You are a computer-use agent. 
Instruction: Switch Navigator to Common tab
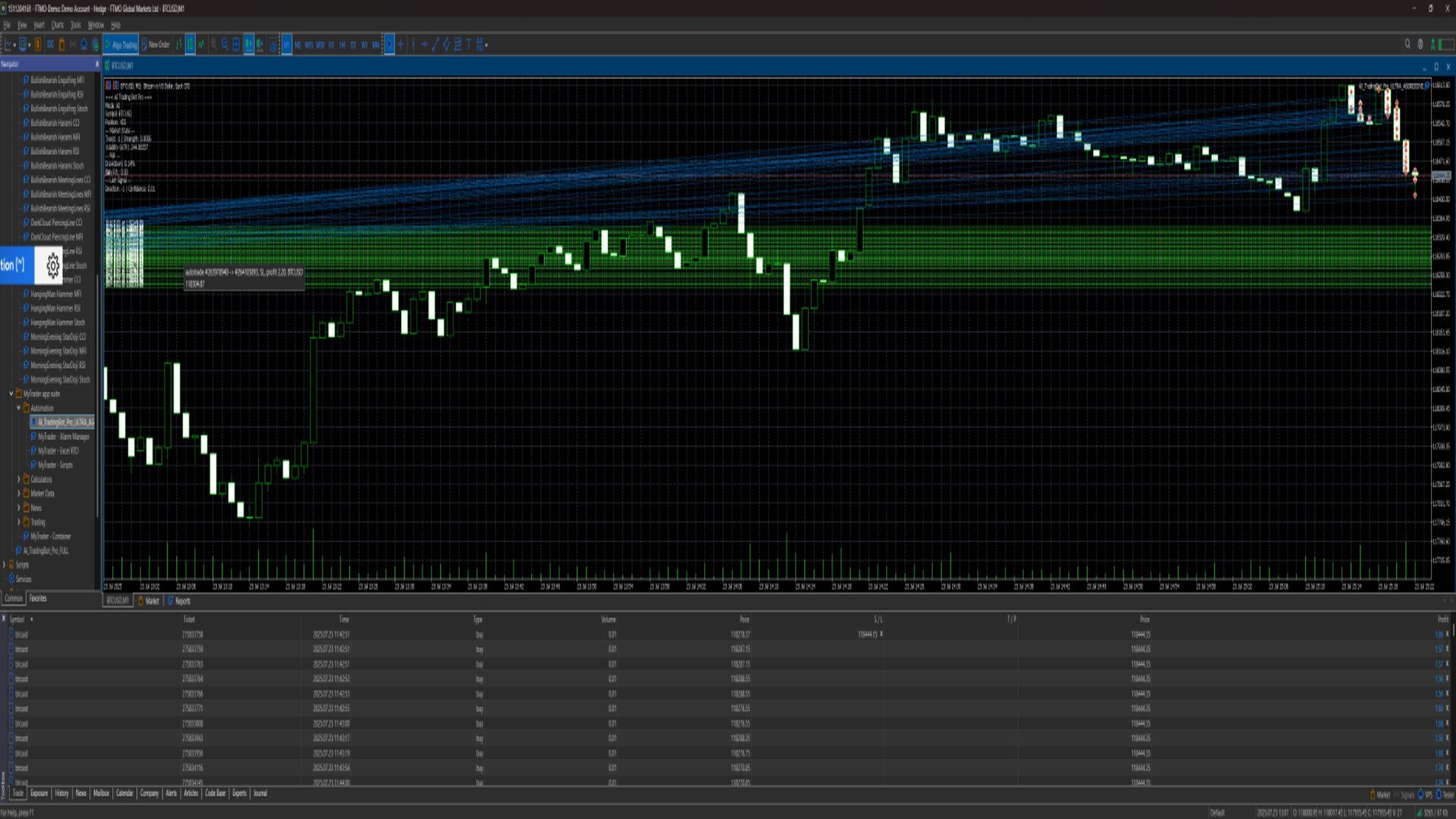pos(14,599)
